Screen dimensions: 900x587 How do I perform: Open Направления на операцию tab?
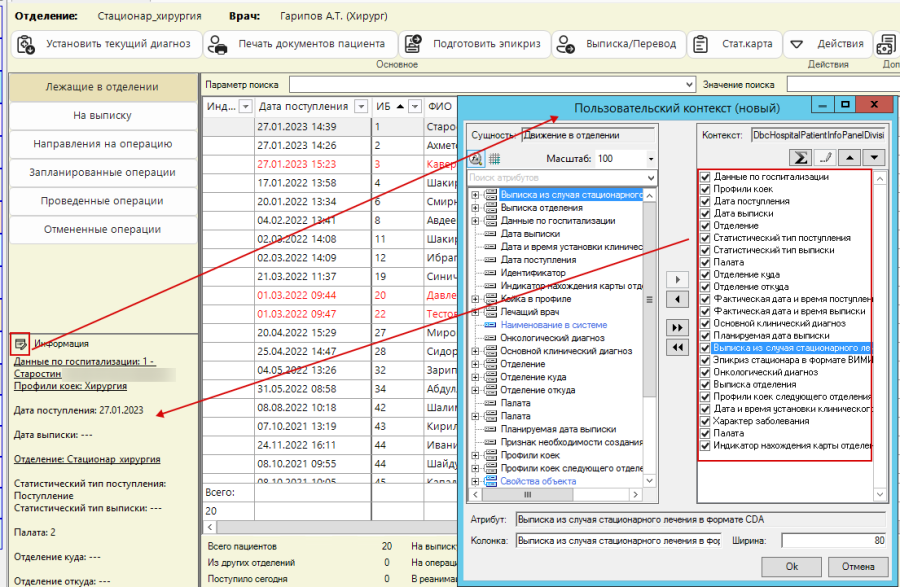[x=102, y=144]
